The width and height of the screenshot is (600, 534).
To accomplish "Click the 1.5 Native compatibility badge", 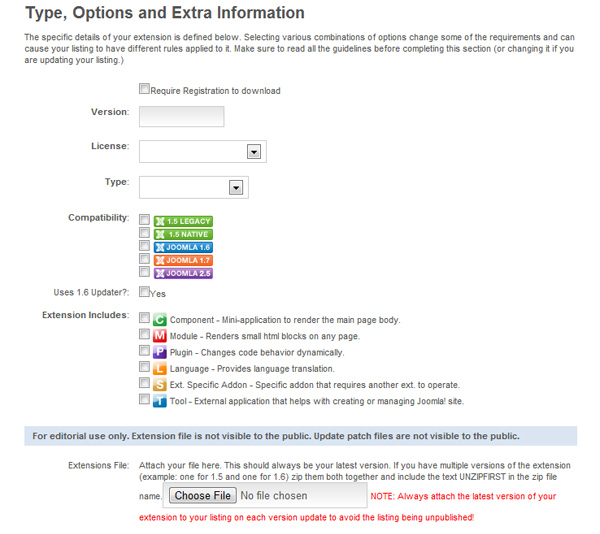I will pyautogui.click(x=183, y=234).
